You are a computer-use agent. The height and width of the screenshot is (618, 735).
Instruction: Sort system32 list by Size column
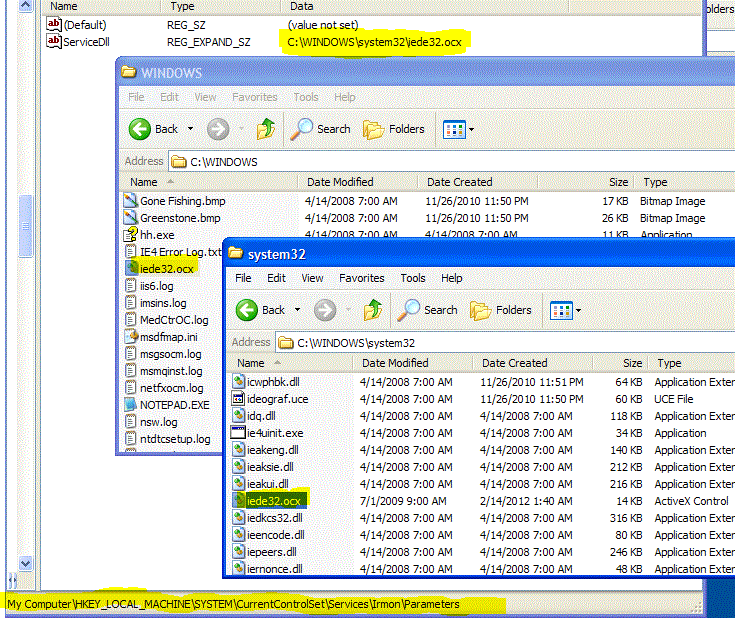point(621,363)
